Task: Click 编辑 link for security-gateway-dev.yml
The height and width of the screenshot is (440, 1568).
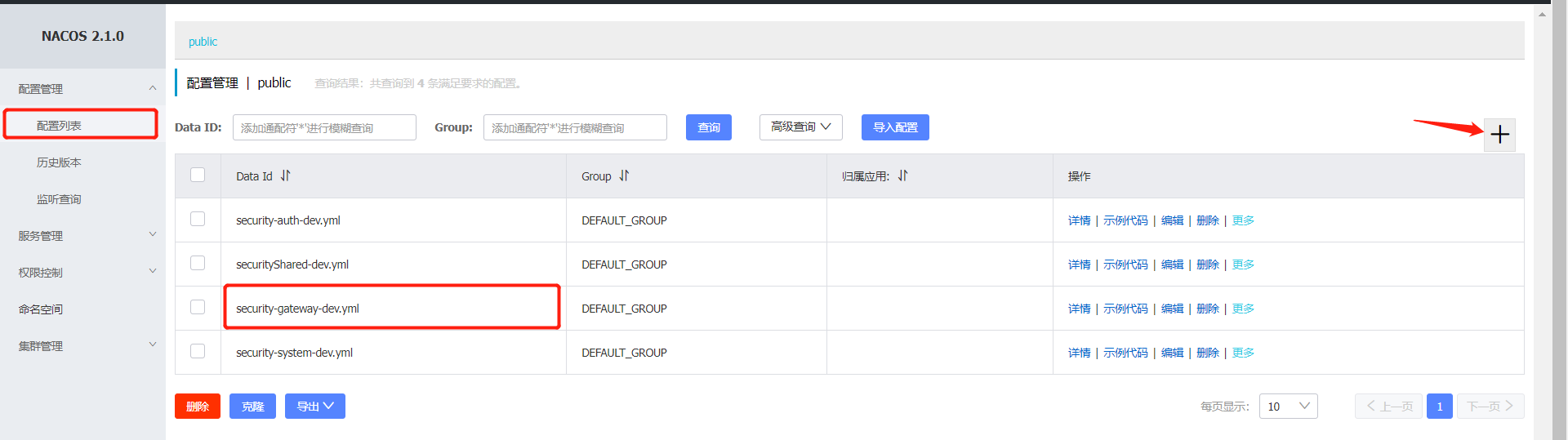Action: [x=1172, y=309]
